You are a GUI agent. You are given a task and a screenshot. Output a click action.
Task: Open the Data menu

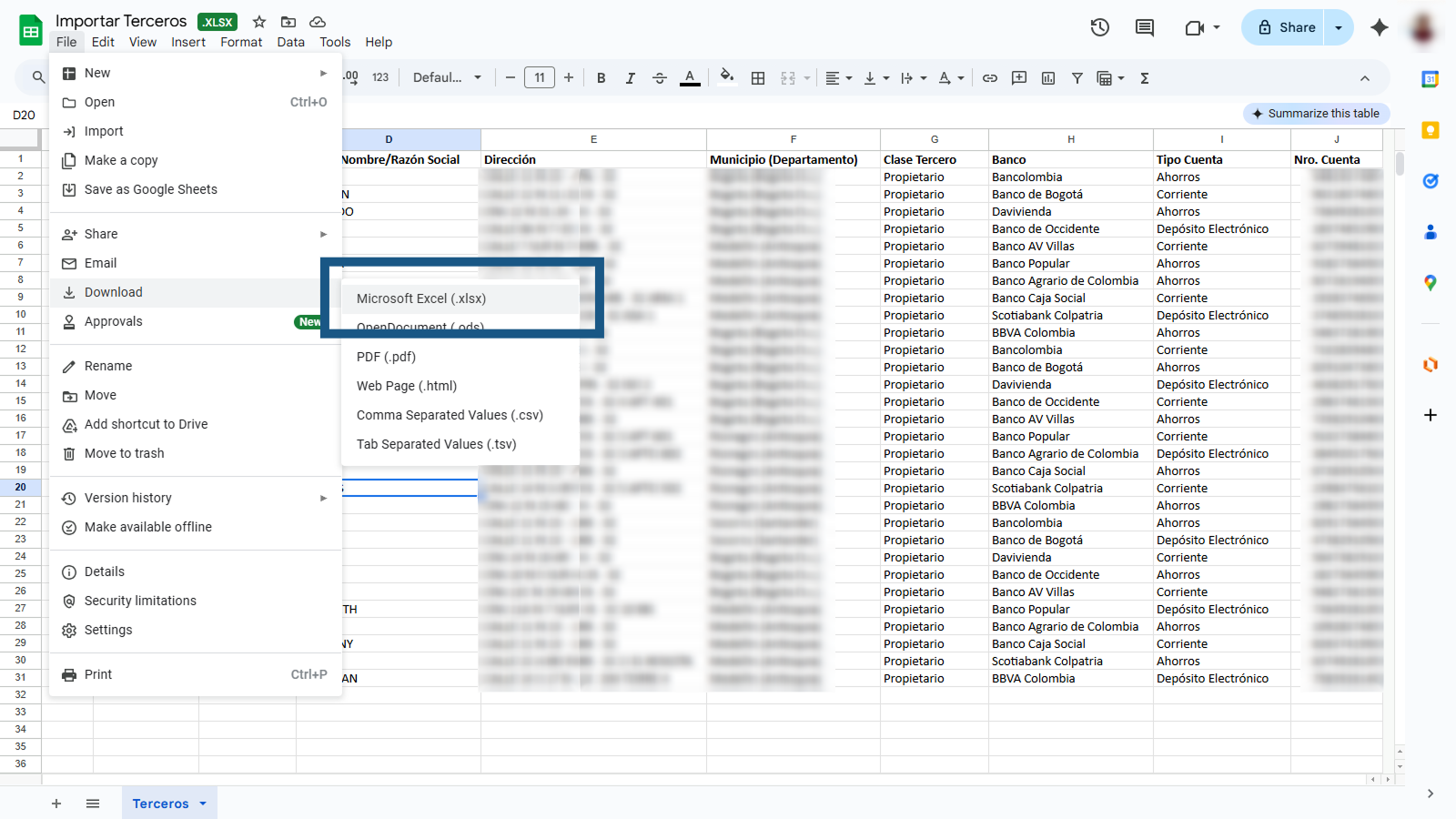pos(291,42)
